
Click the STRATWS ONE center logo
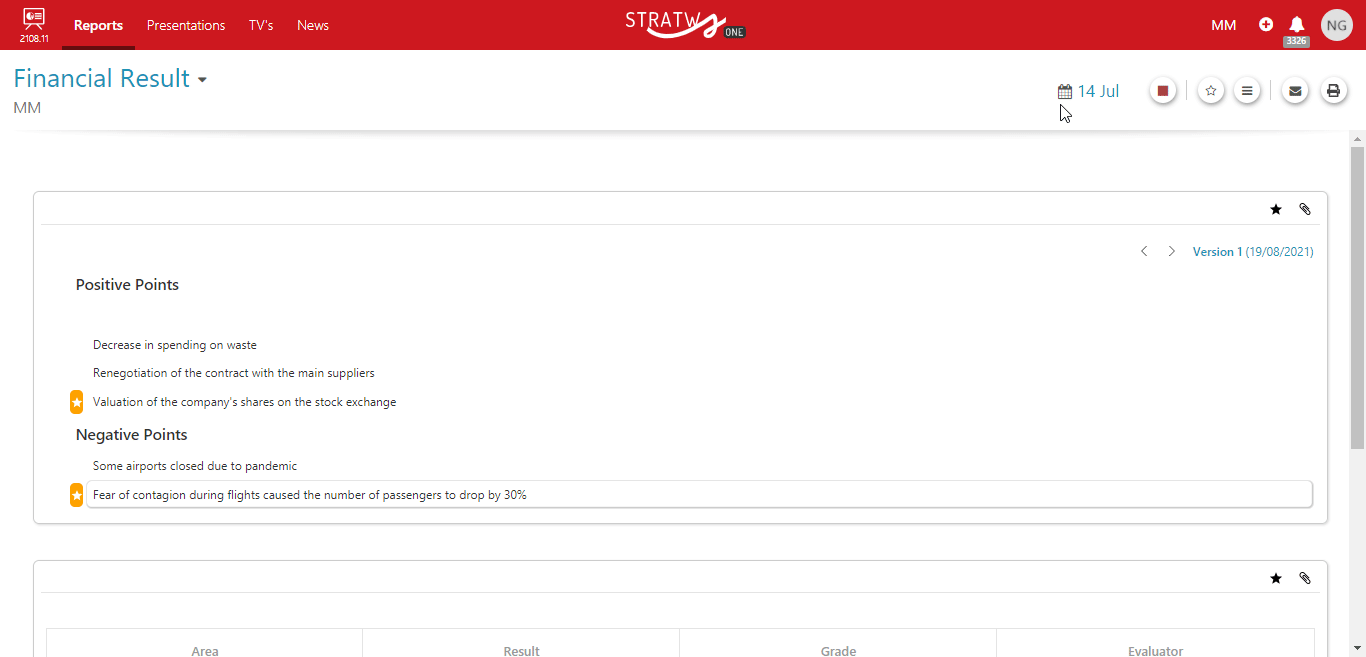tap(685, 24)
